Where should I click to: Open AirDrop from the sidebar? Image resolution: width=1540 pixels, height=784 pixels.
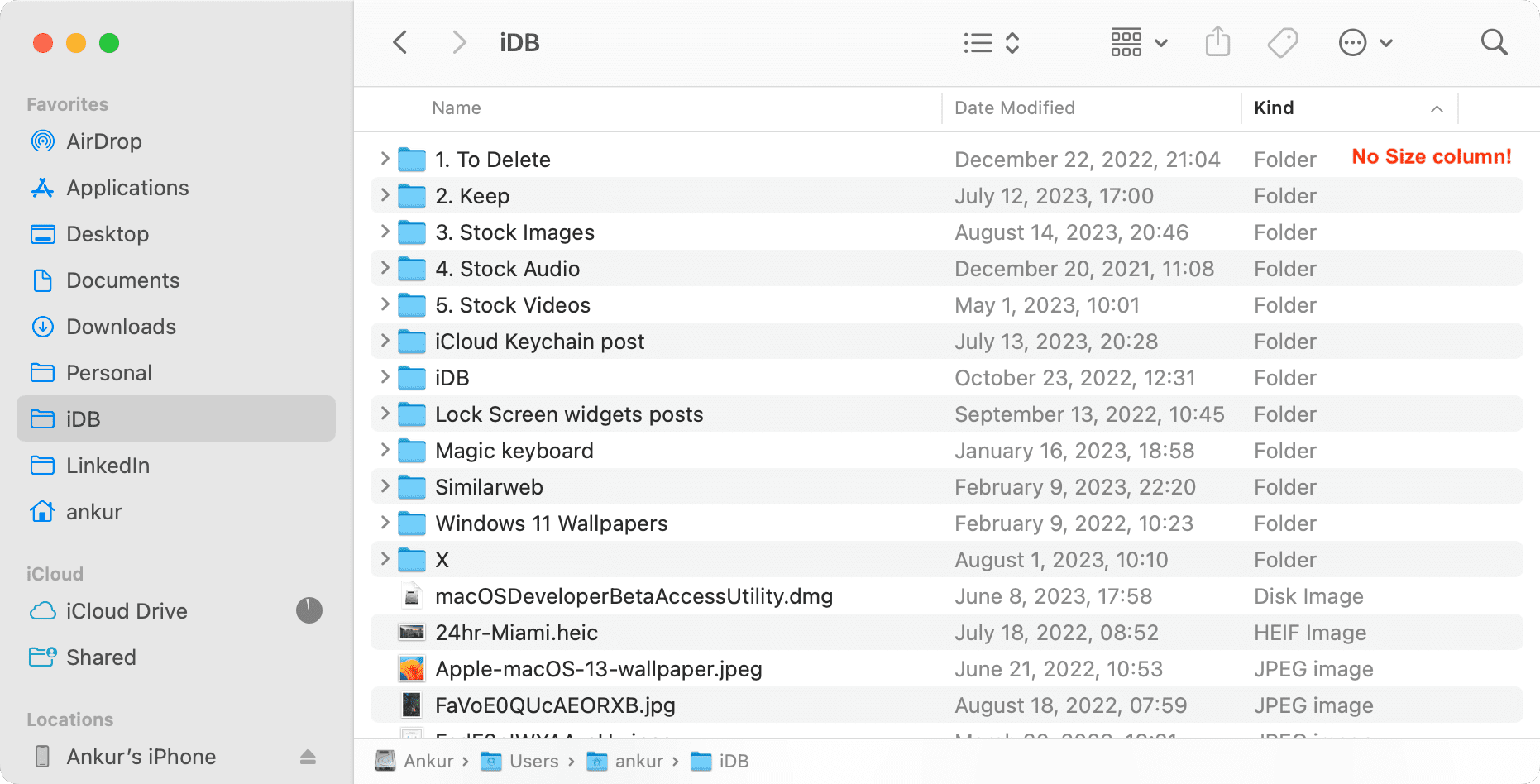coord(103,141)
